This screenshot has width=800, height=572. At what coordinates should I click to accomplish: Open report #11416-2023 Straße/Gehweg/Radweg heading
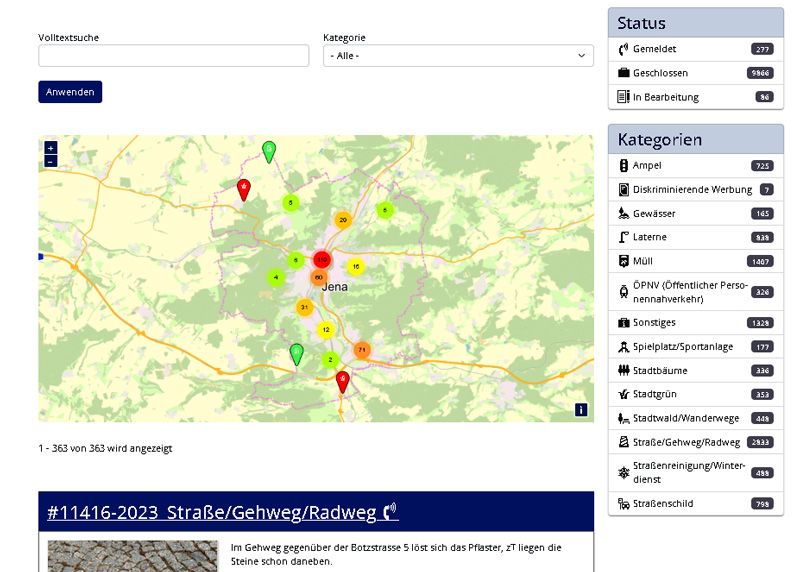[x=222, y=512]
